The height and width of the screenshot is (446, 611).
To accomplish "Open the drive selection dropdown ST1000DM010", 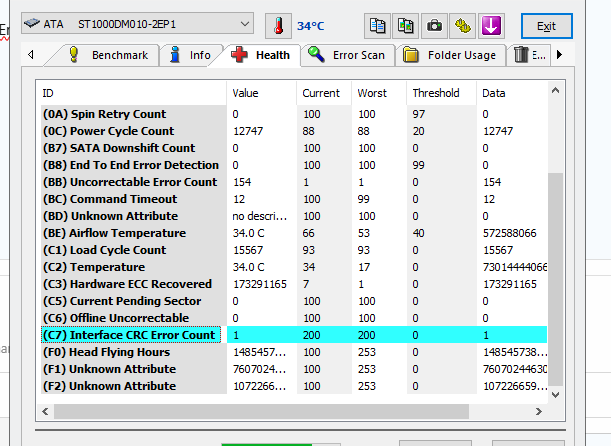I will click(137, 24).
